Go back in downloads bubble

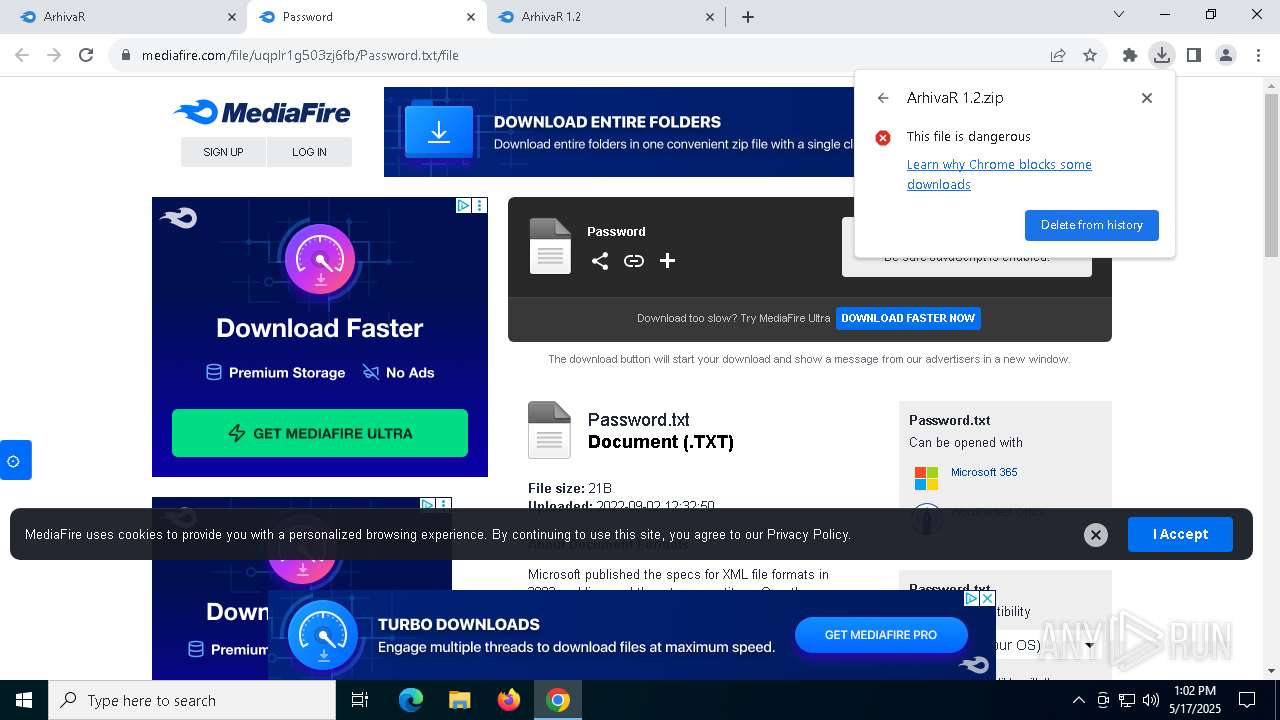(x=883, y=98)
